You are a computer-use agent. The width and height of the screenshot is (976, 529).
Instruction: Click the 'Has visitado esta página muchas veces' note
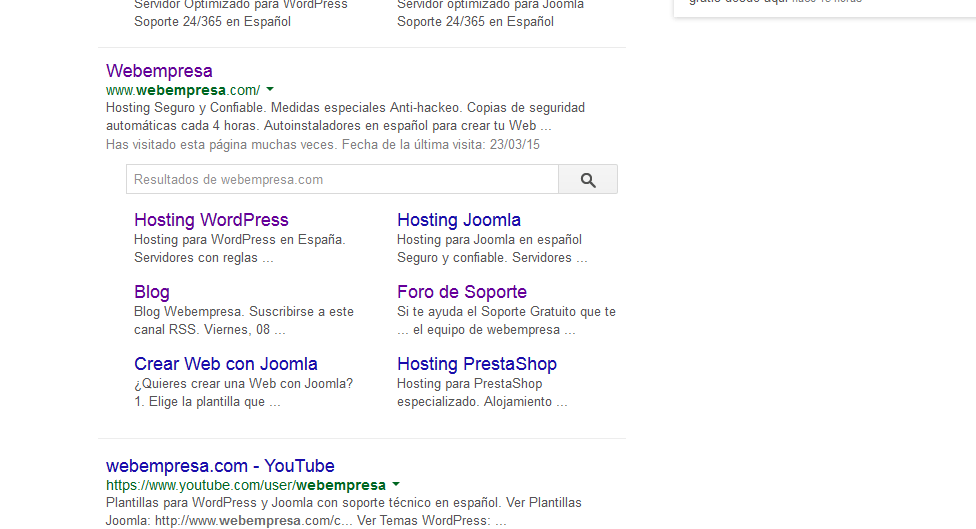322,145
